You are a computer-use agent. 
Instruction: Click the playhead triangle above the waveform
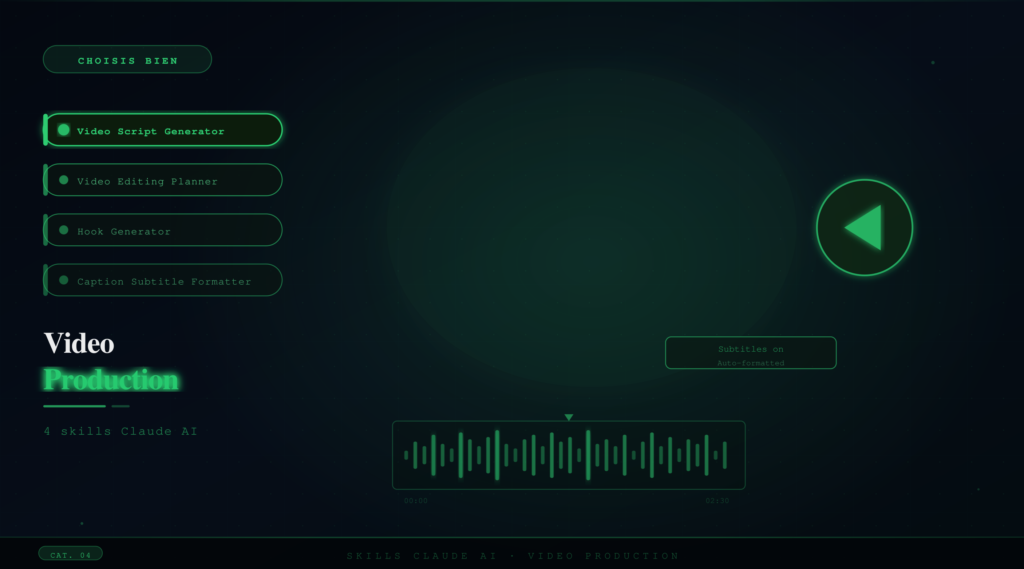coord(568,417)
